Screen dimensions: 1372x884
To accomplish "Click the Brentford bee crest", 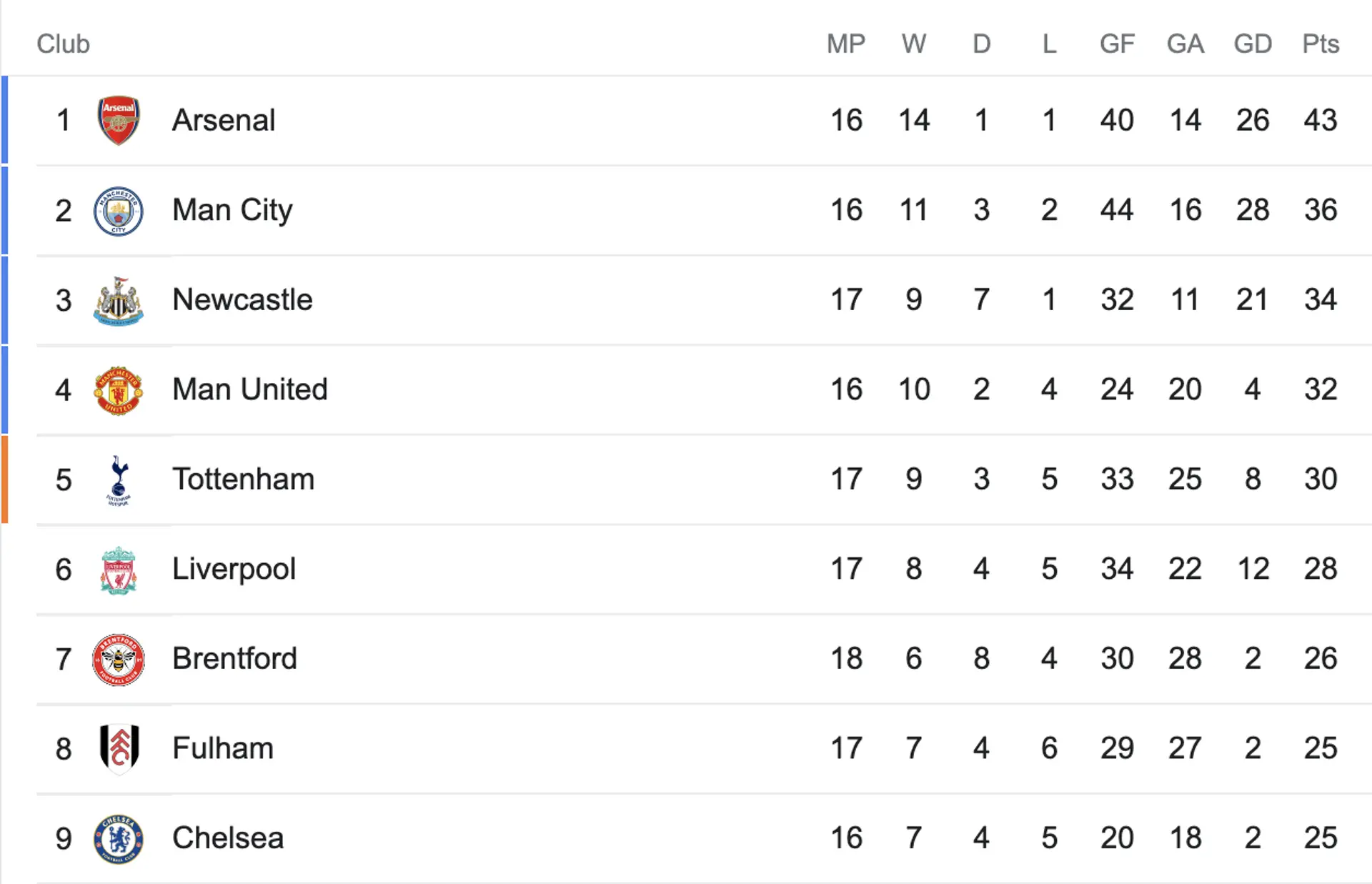I will (119, 660).
